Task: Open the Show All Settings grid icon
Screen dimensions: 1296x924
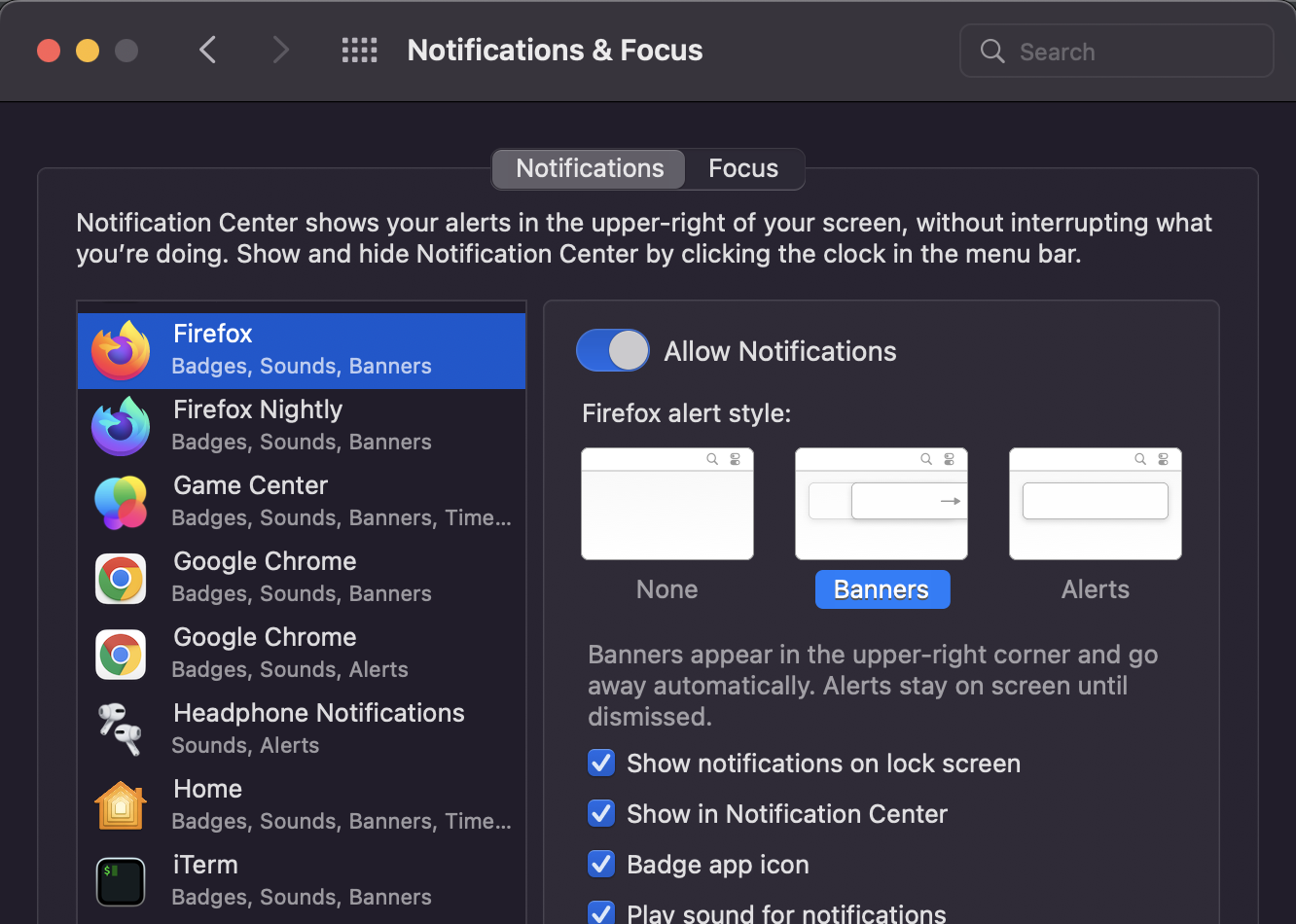Action: pyautogui.click(x=359, y=50)
